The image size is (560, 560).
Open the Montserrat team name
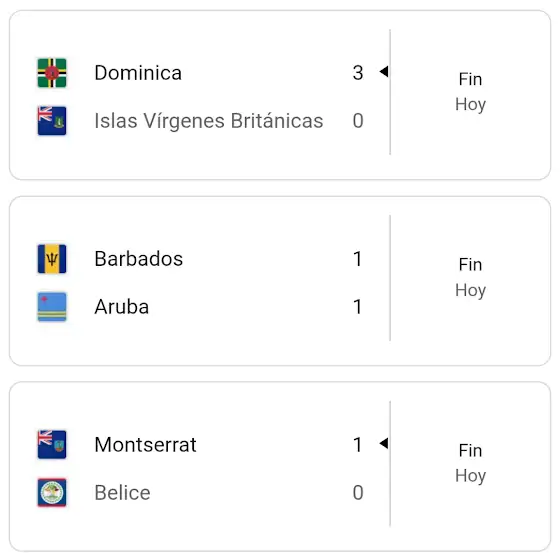click(x=145, y=445)
